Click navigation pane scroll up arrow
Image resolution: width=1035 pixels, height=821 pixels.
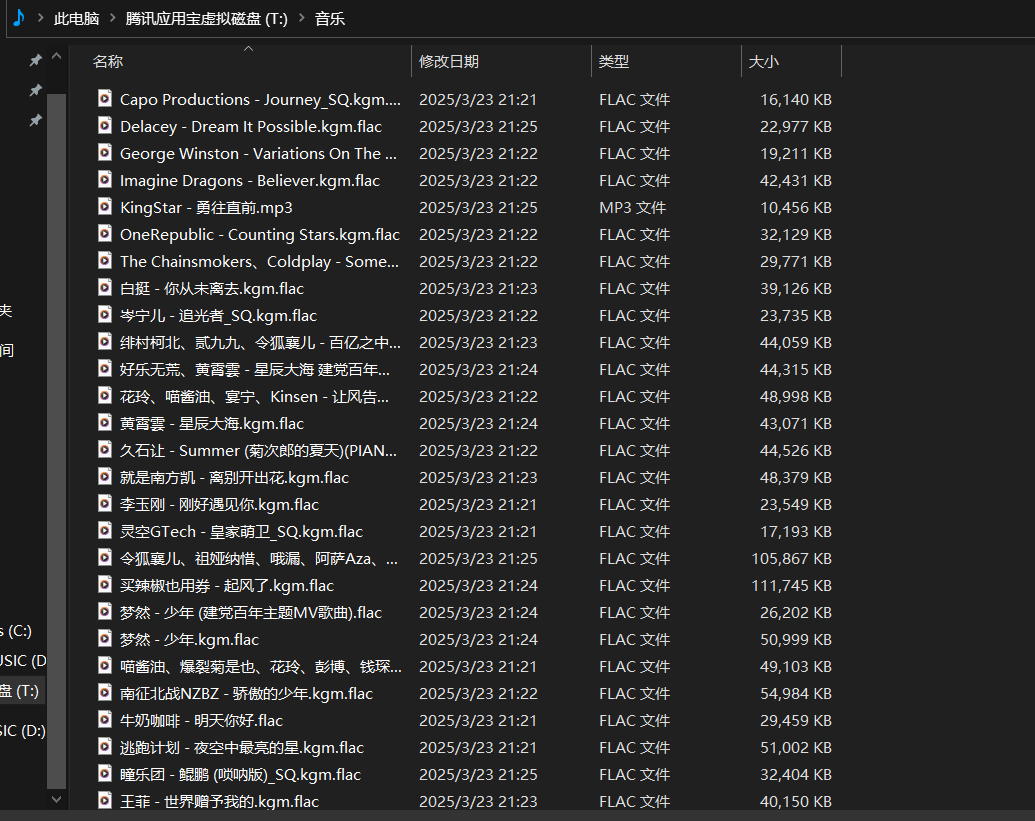[x=57, y=57]
